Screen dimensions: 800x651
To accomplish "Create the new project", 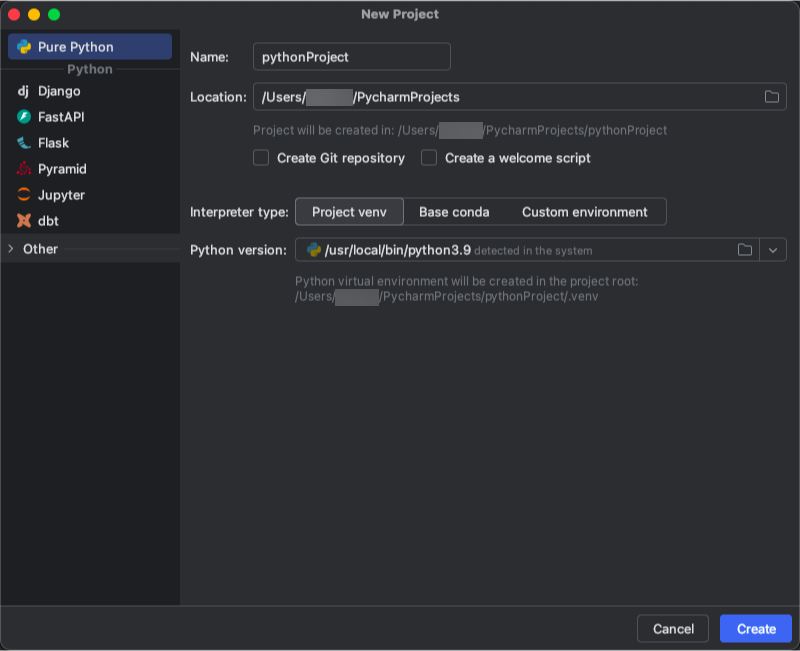I will tap(756, 629).
